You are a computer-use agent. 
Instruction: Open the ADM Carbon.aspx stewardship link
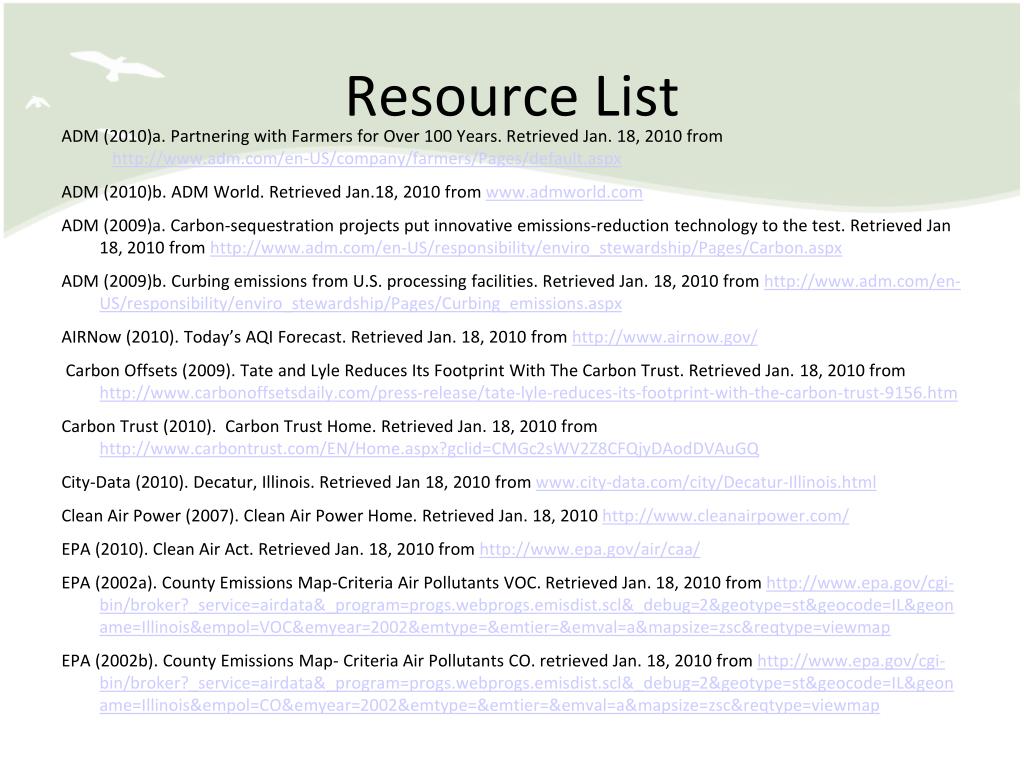526,248
